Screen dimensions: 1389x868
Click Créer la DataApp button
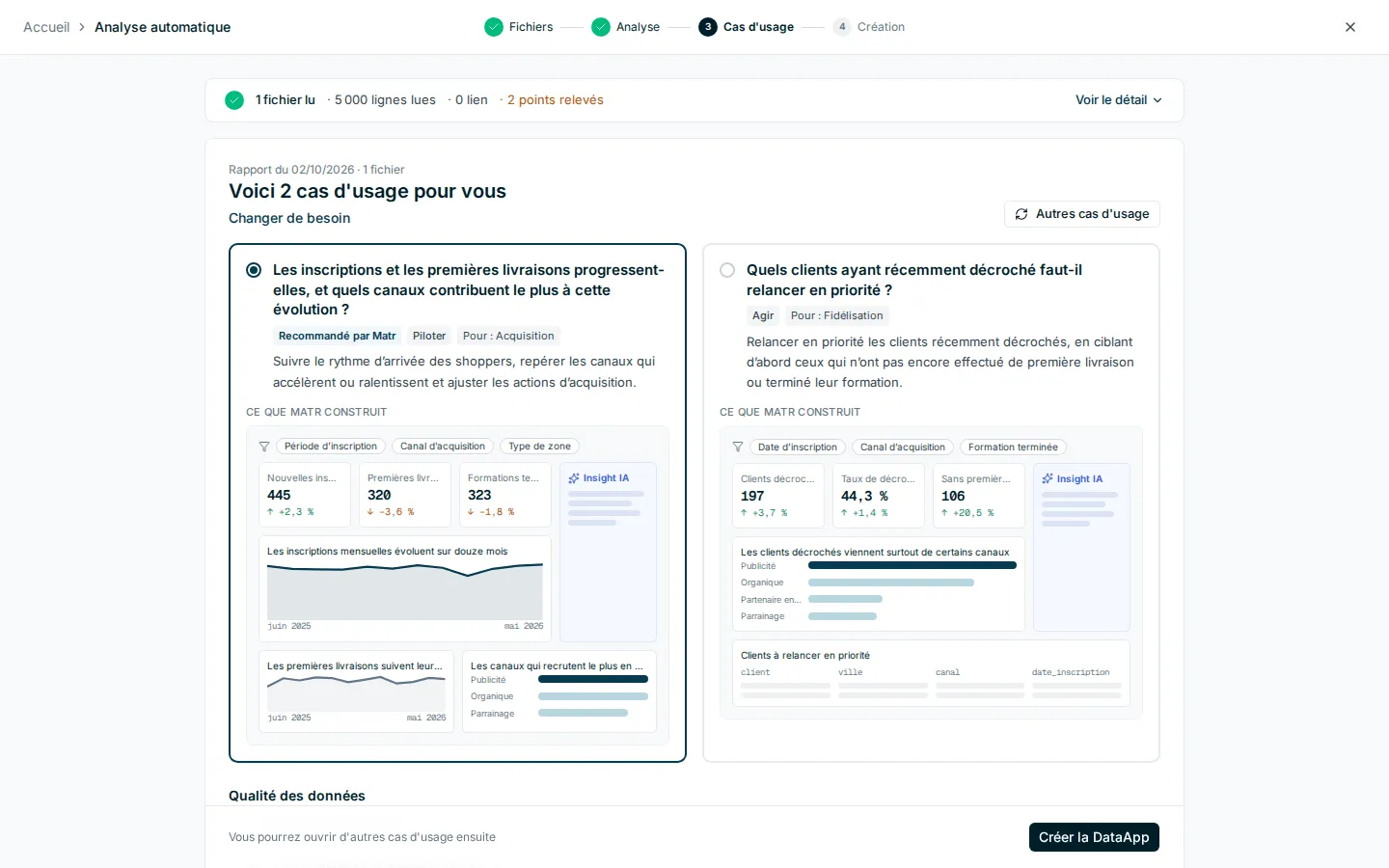1094,837
